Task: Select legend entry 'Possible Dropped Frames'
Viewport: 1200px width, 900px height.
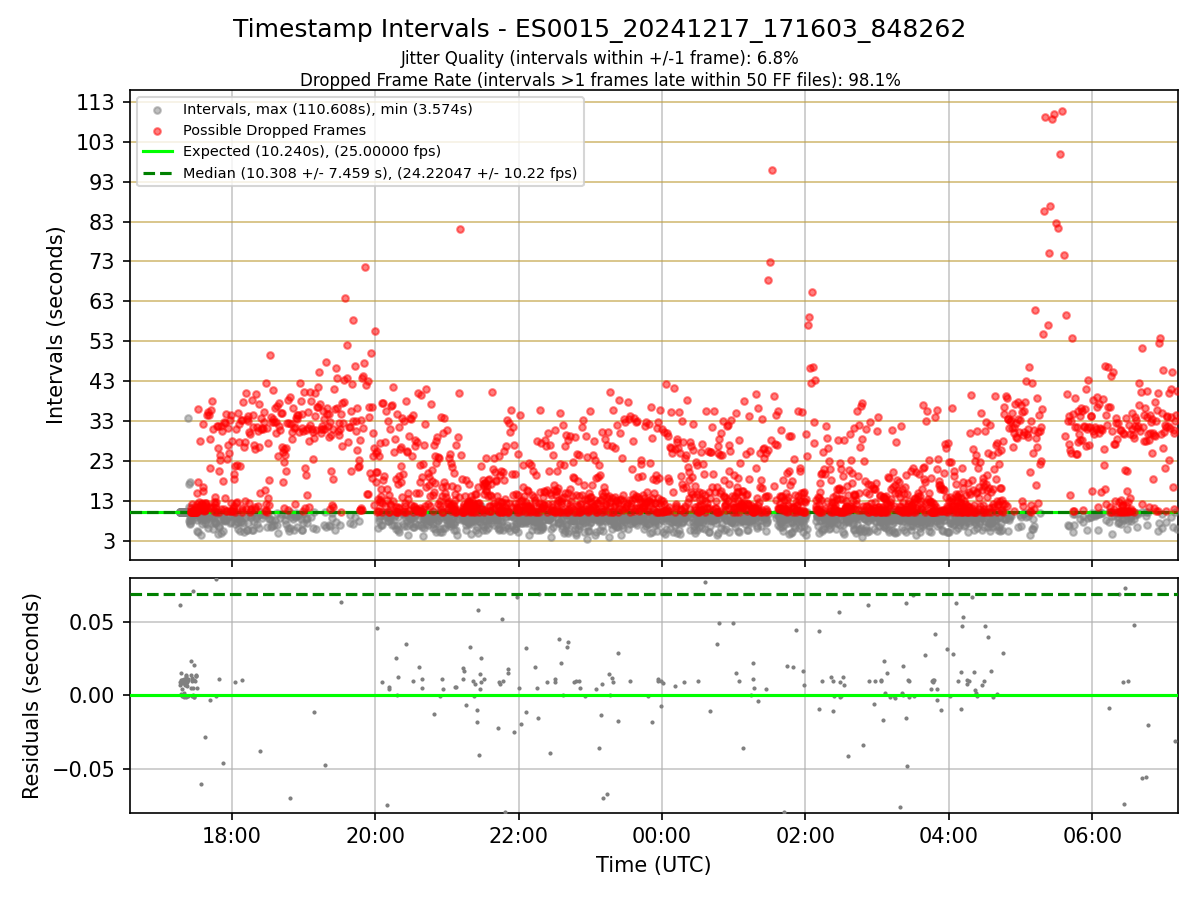Action: point(274,130)
